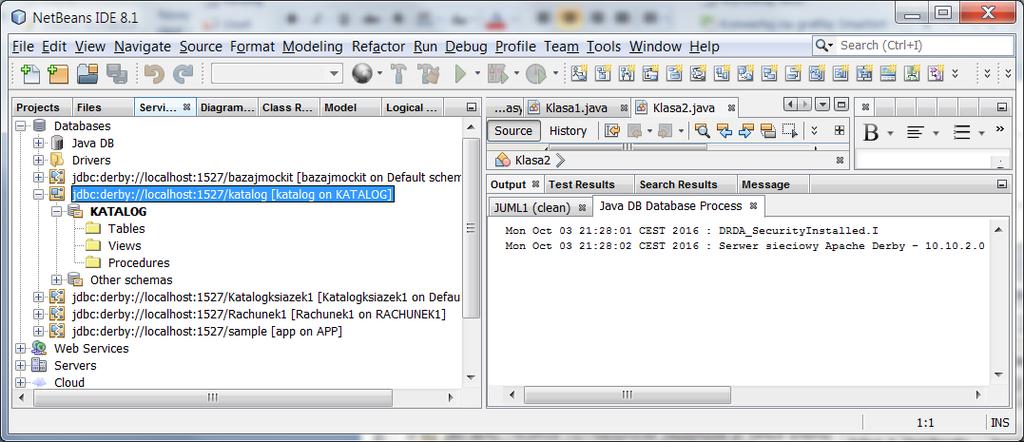Click the New File toolbar icon
The height and width of the screenshot is (442, 1024).
[x=30, y=74]
